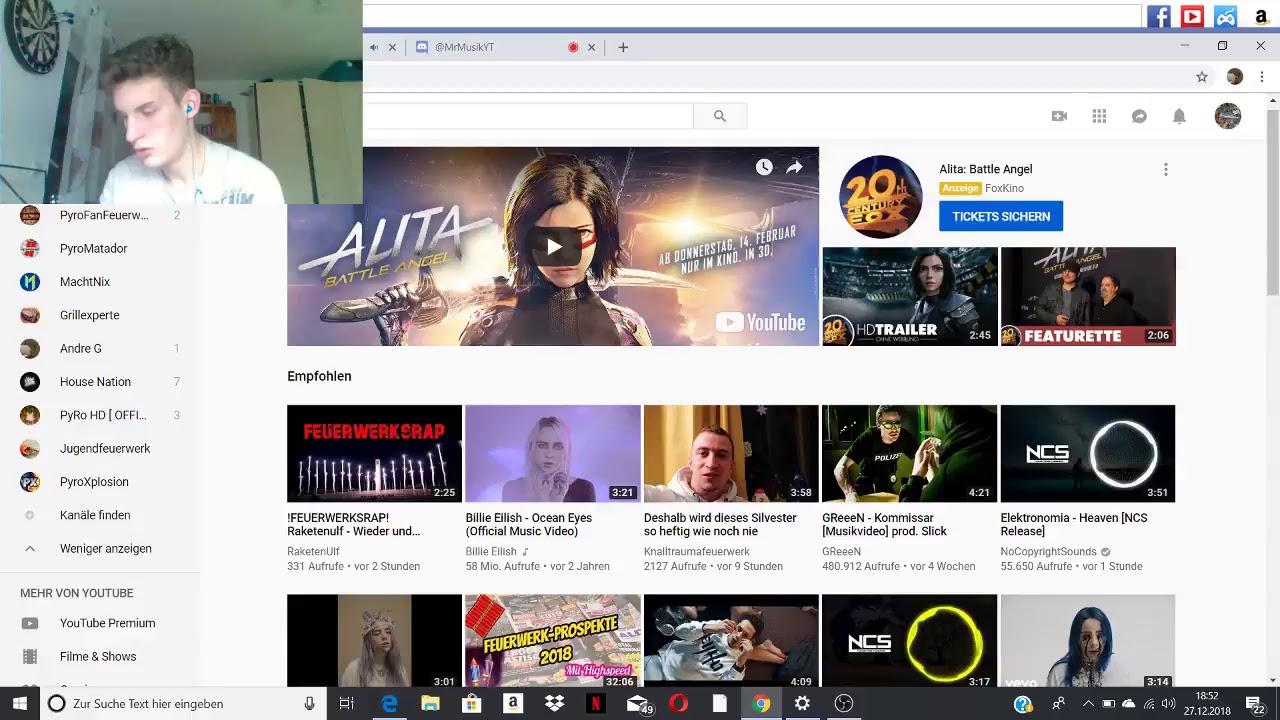Open File Explorer from the taskbar
This screenshot has width=1280, height=720.
click(430, 704)
